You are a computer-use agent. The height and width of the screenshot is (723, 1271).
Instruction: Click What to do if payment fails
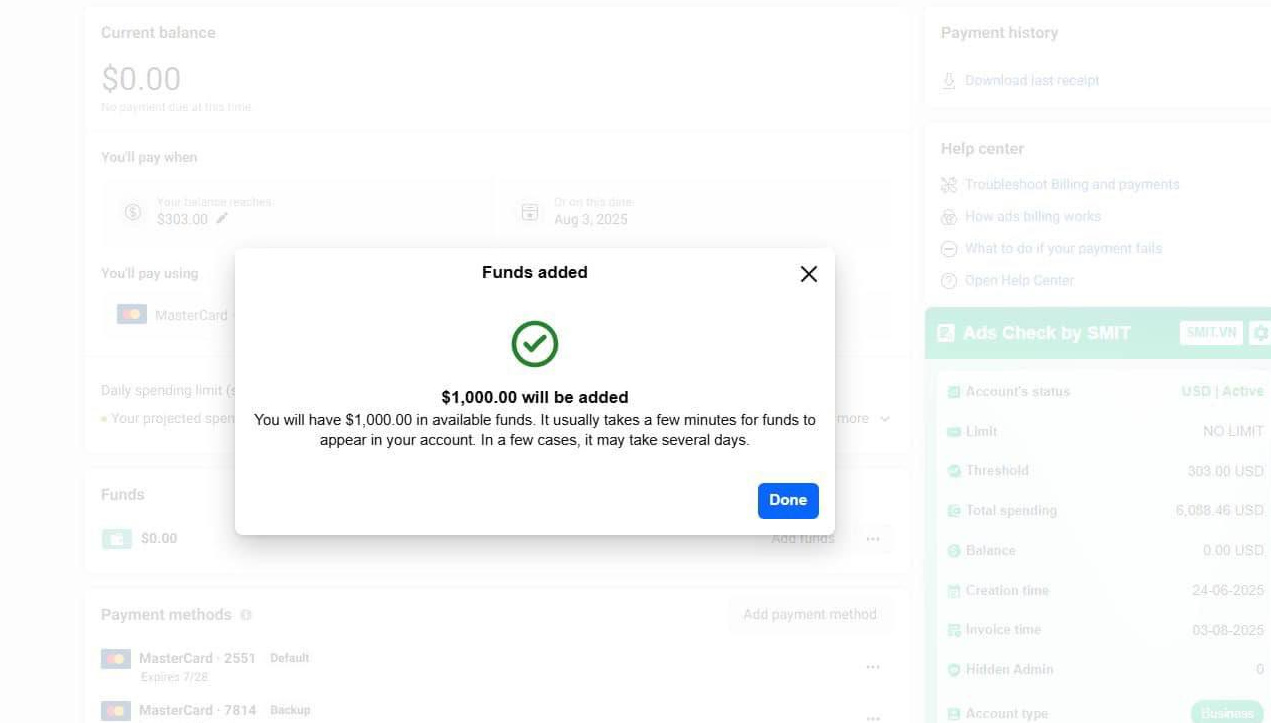[1063, 249]
